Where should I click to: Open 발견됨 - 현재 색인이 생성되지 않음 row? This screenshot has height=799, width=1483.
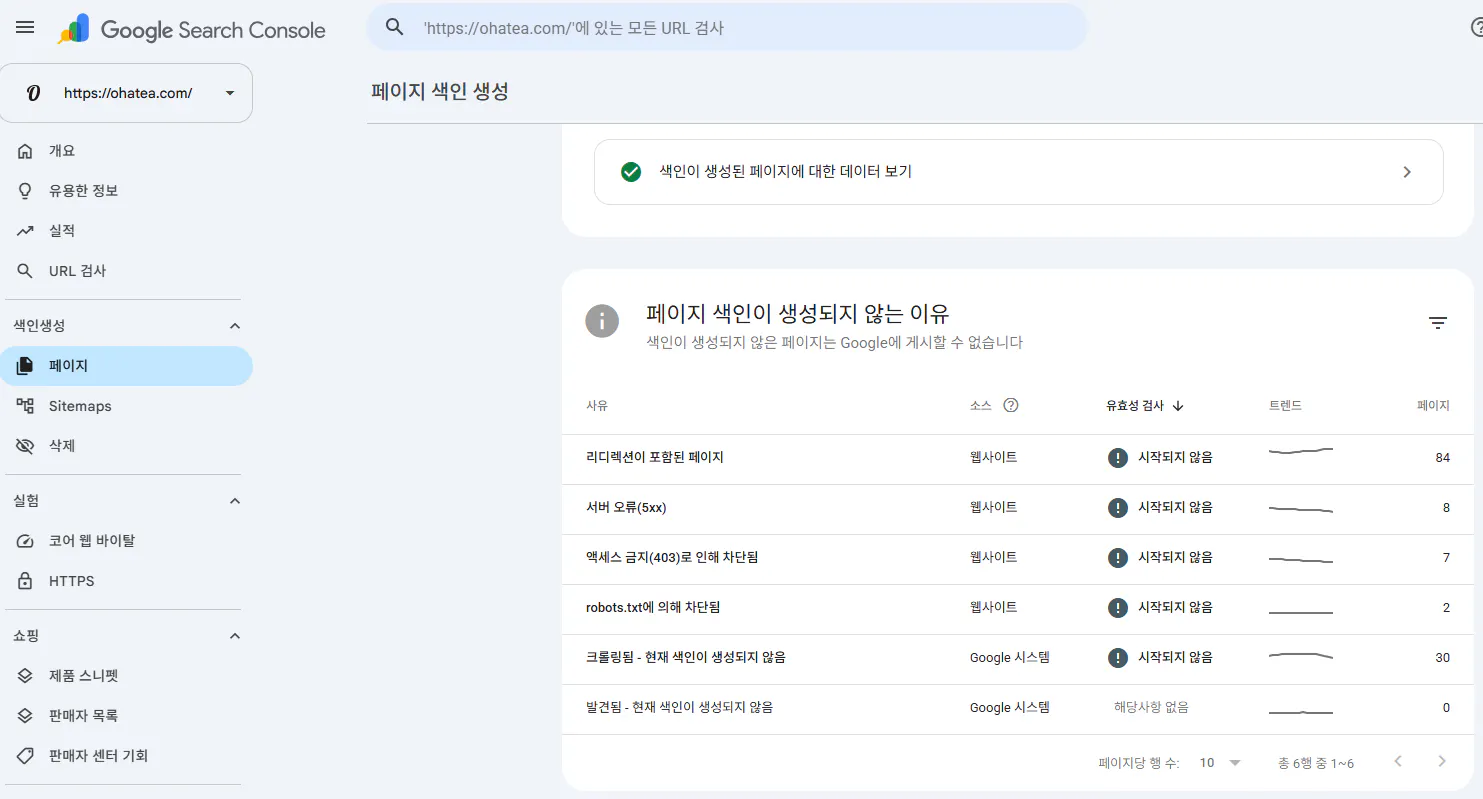[1017, 708]
